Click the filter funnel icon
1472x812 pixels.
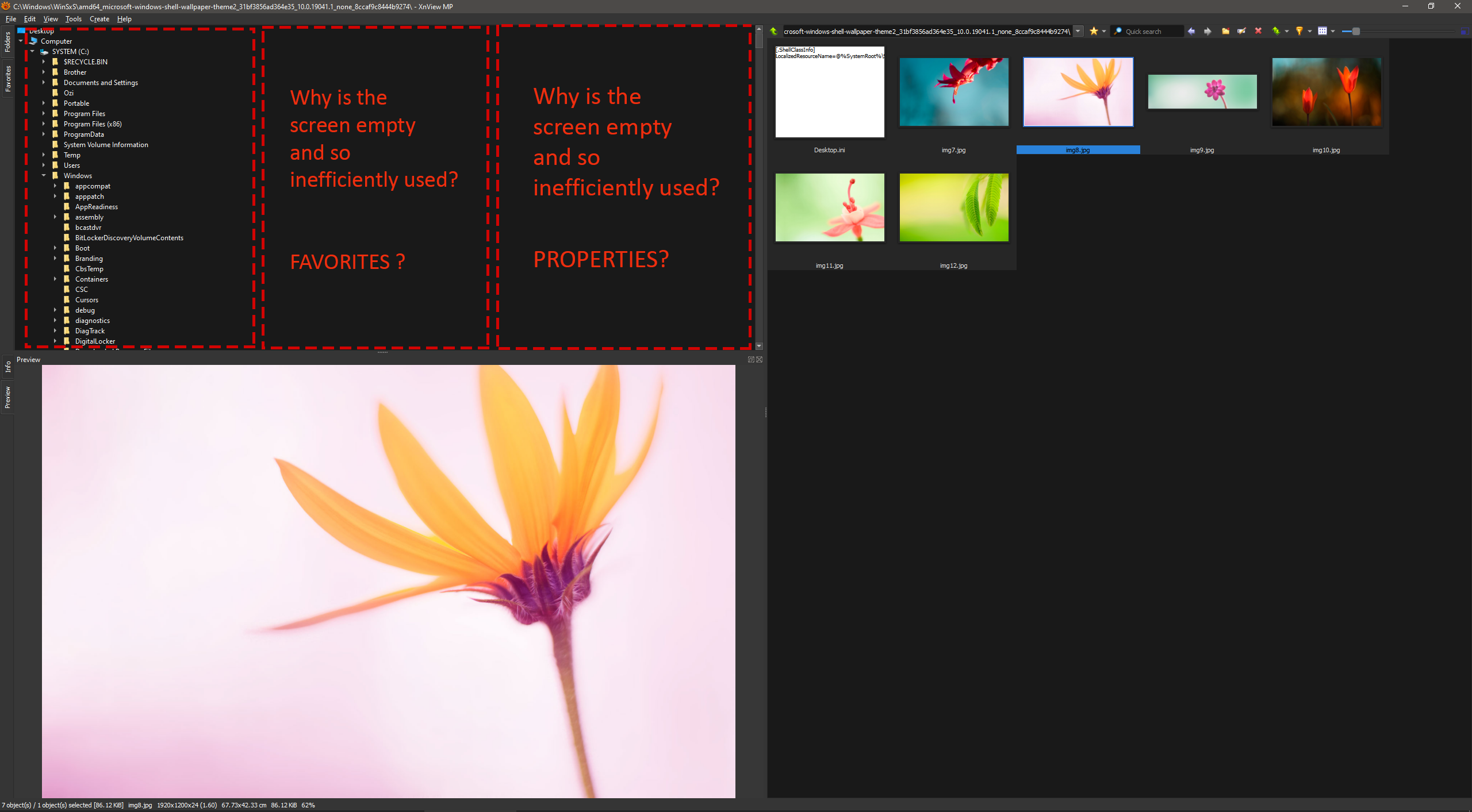click(1299, 31)
